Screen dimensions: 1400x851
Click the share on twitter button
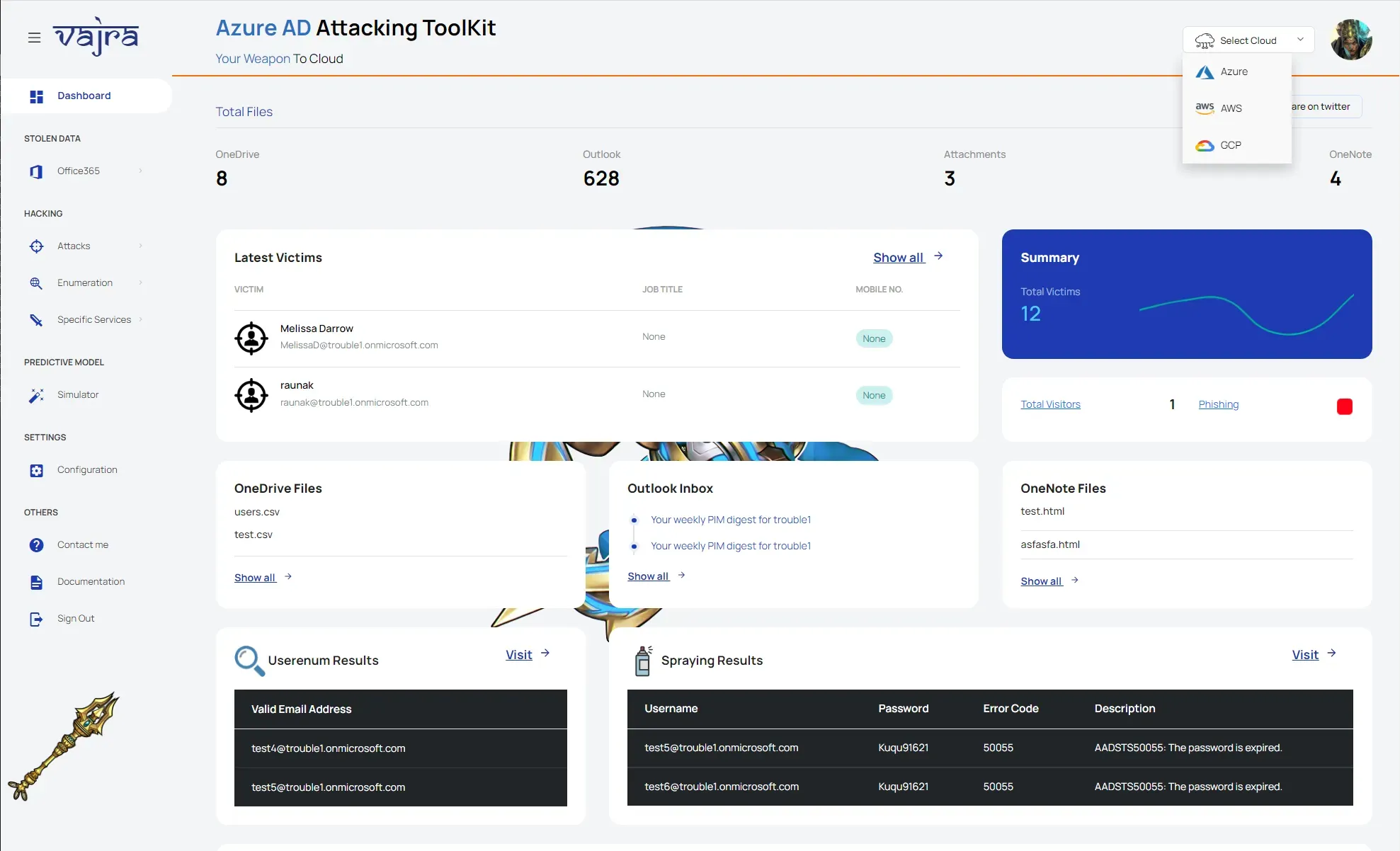(x=1326, y=107)
